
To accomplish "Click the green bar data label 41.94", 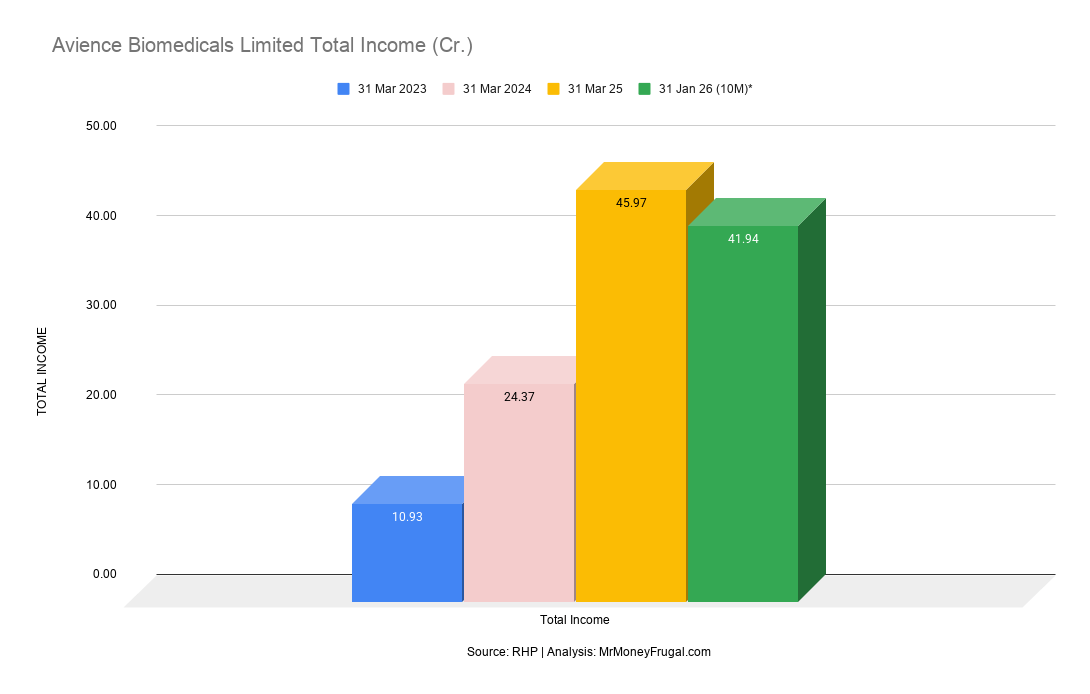I will click(x=743, y=239).
